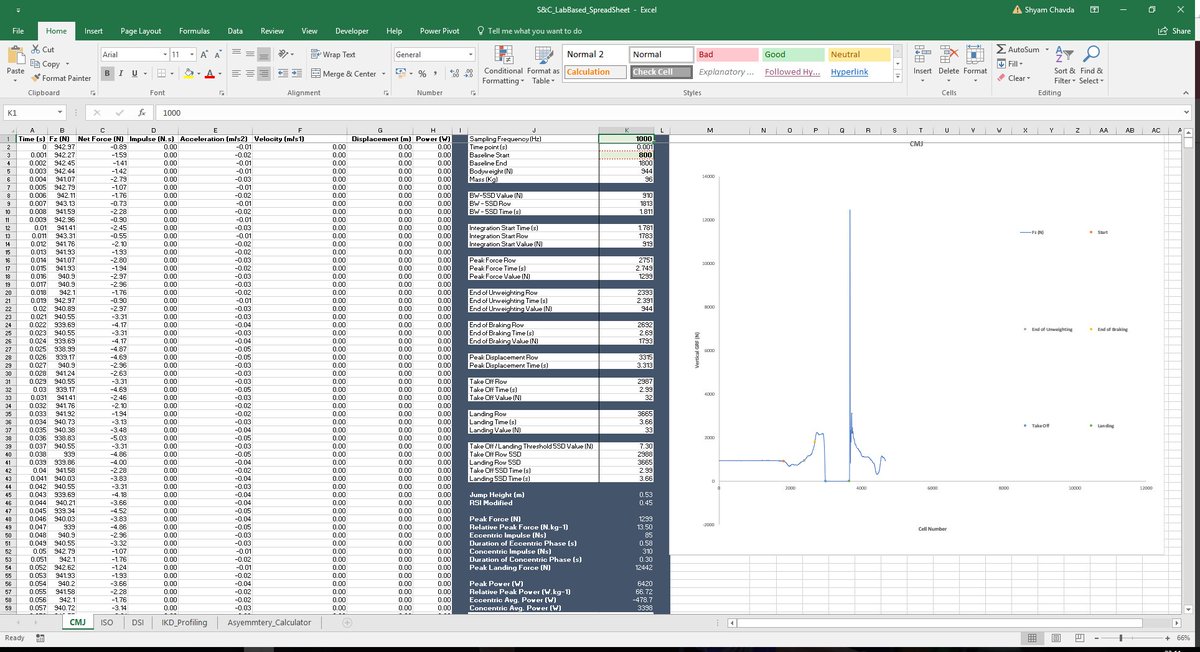Click Decrease Decimal icon
This screenshot has width=1200, height=652.
pyautogui.click(x=469, y=73)
